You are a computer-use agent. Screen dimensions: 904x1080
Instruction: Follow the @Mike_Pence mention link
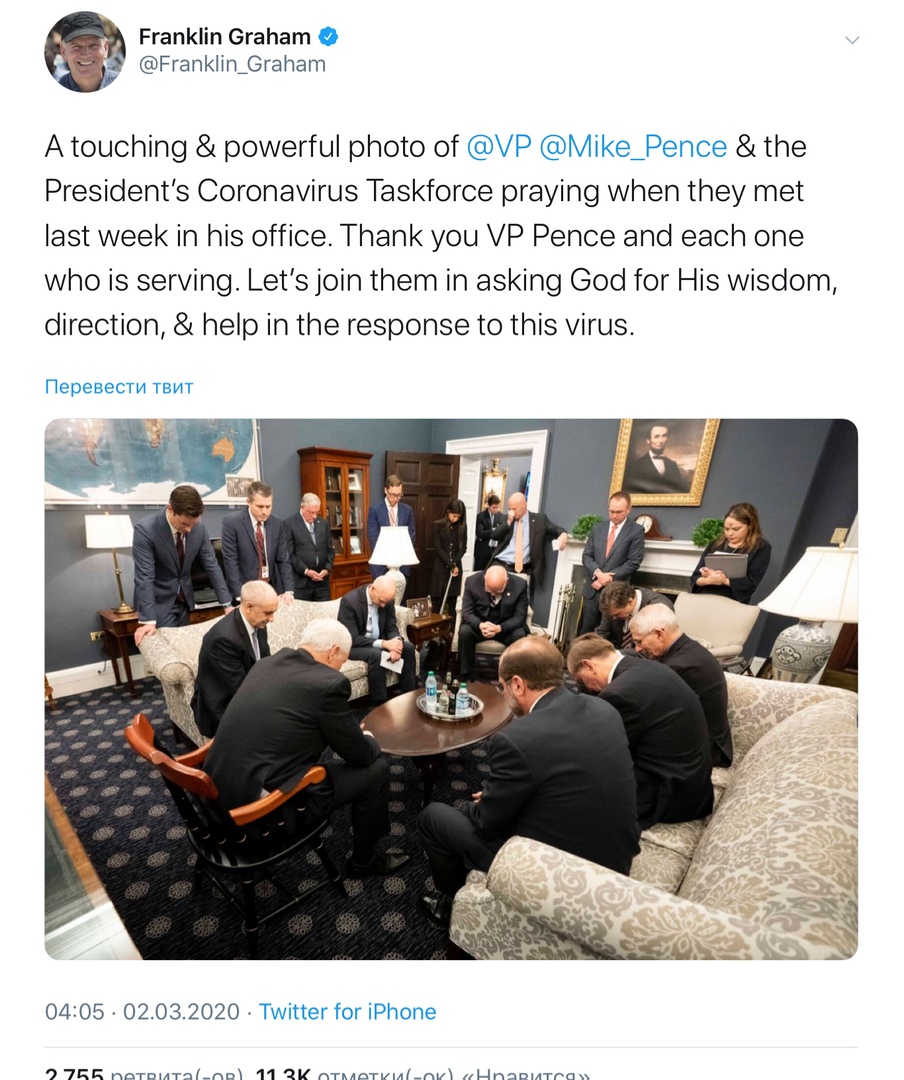pos(633,147)
